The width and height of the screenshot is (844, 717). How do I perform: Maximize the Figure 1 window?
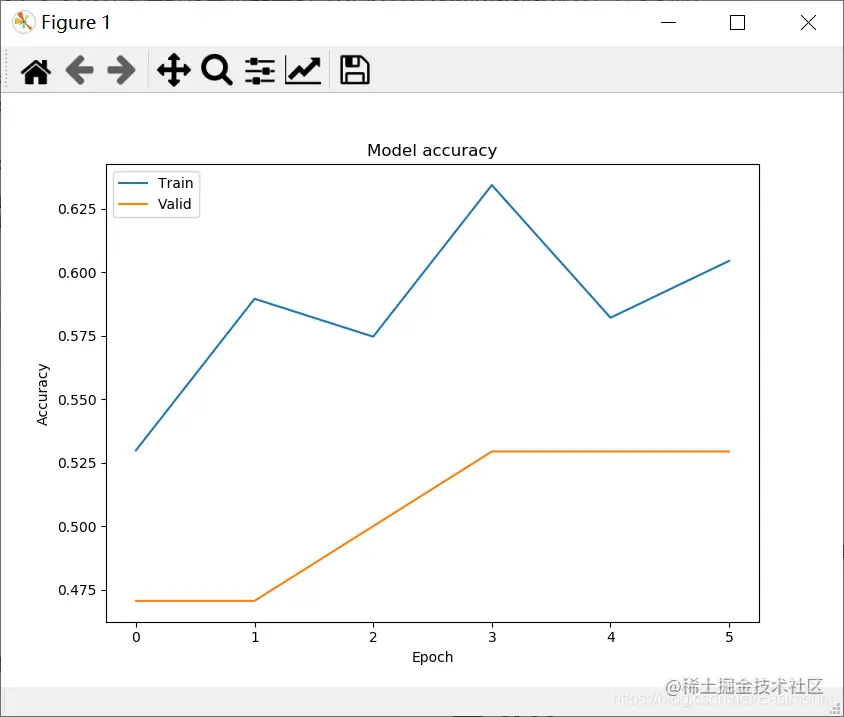tap(737, 23)
